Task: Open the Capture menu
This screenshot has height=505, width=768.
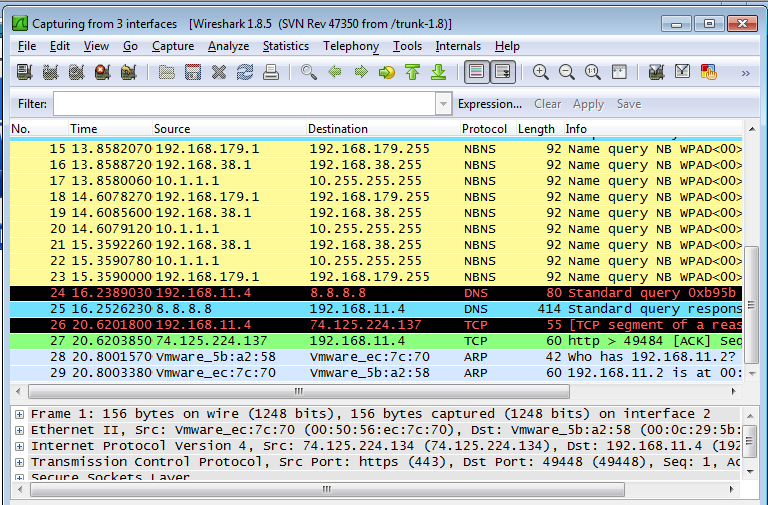Action: pos(173,46)
